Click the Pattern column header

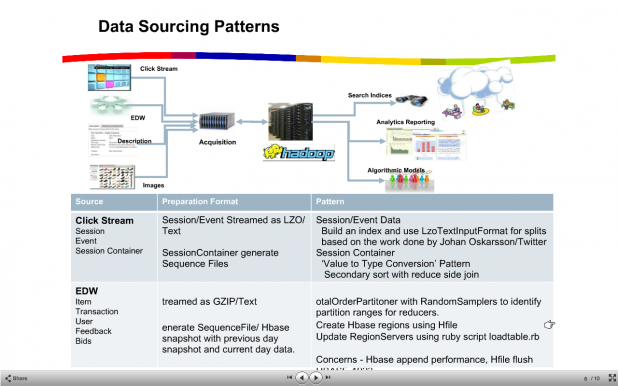(x=330, y=201)
